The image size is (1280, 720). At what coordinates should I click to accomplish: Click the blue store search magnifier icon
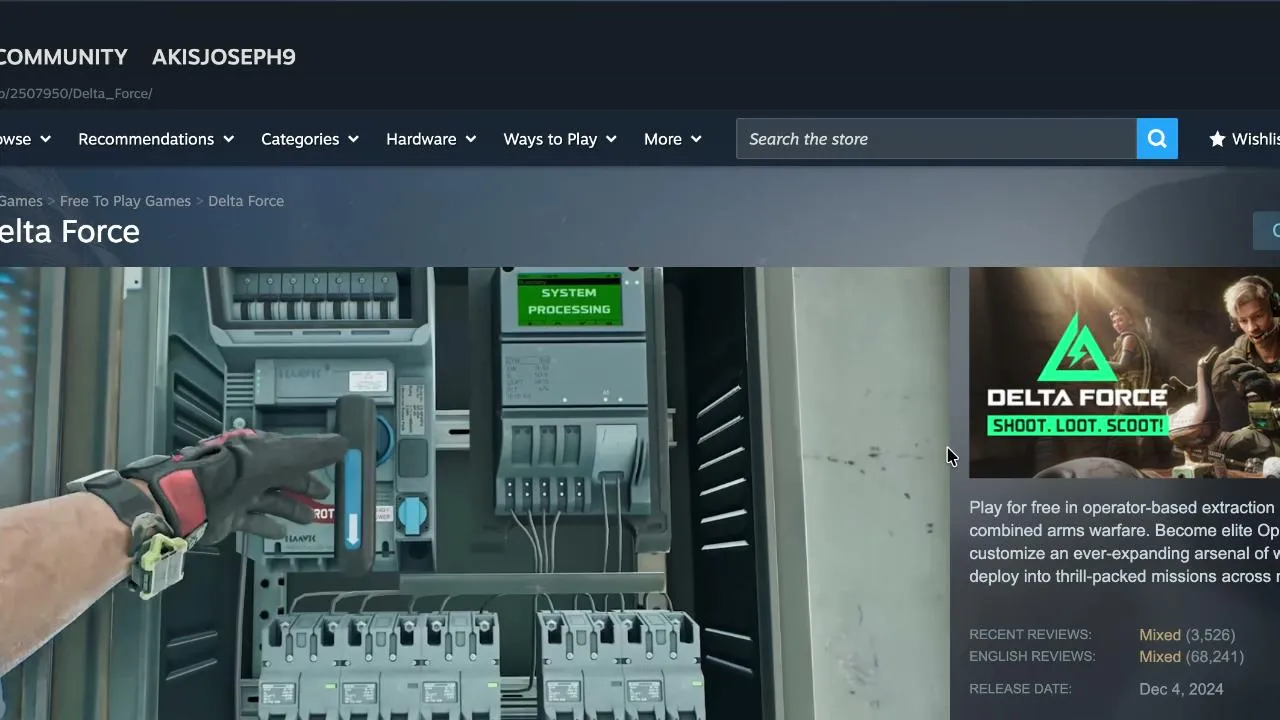1157,139
